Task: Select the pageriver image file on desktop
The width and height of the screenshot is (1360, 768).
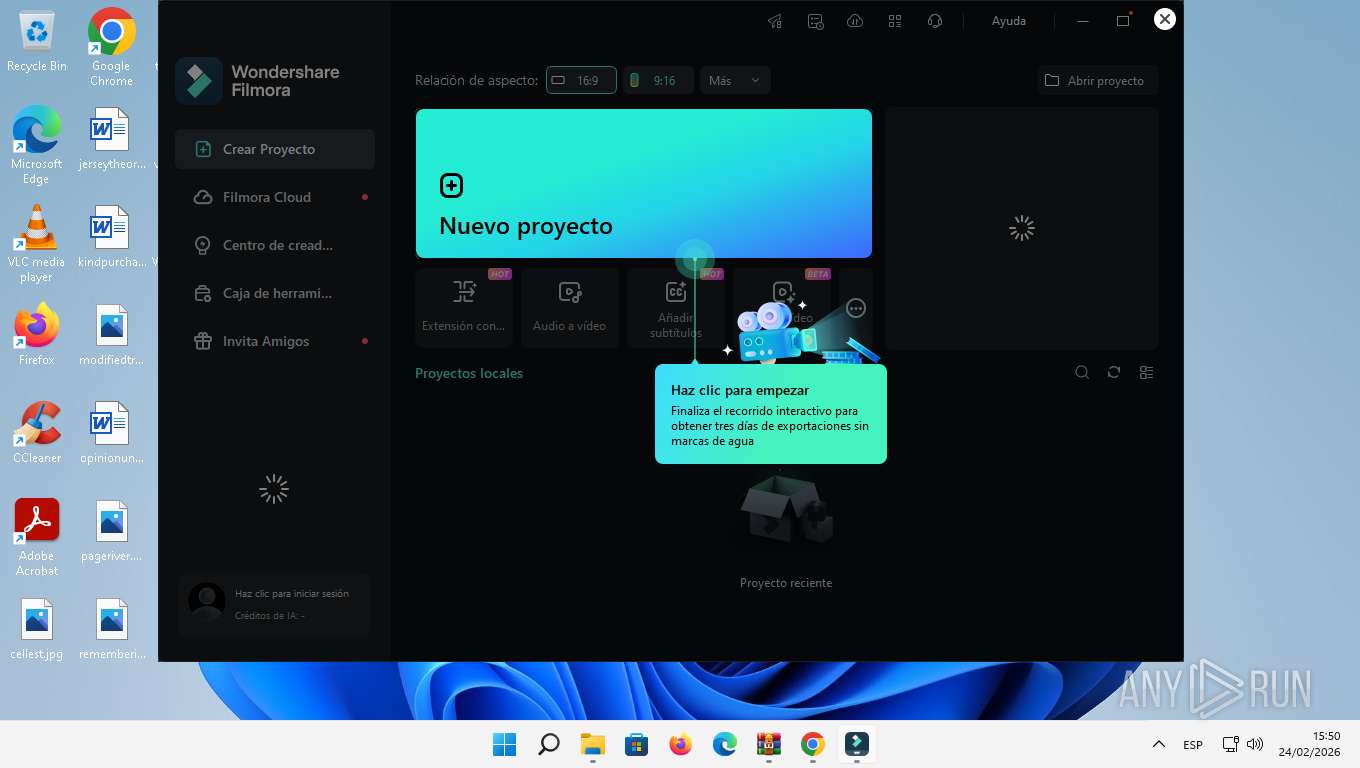Action: tap(111, 530)
